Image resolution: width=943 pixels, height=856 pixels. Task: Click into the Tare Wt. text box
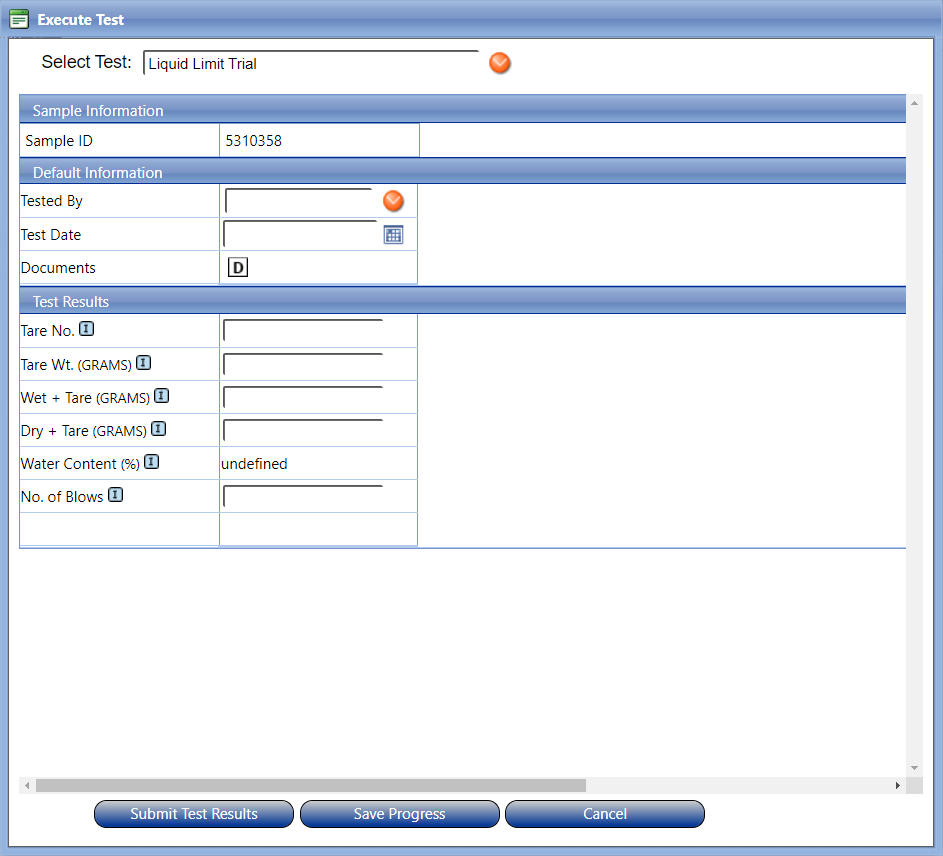[x=303, y=364]
